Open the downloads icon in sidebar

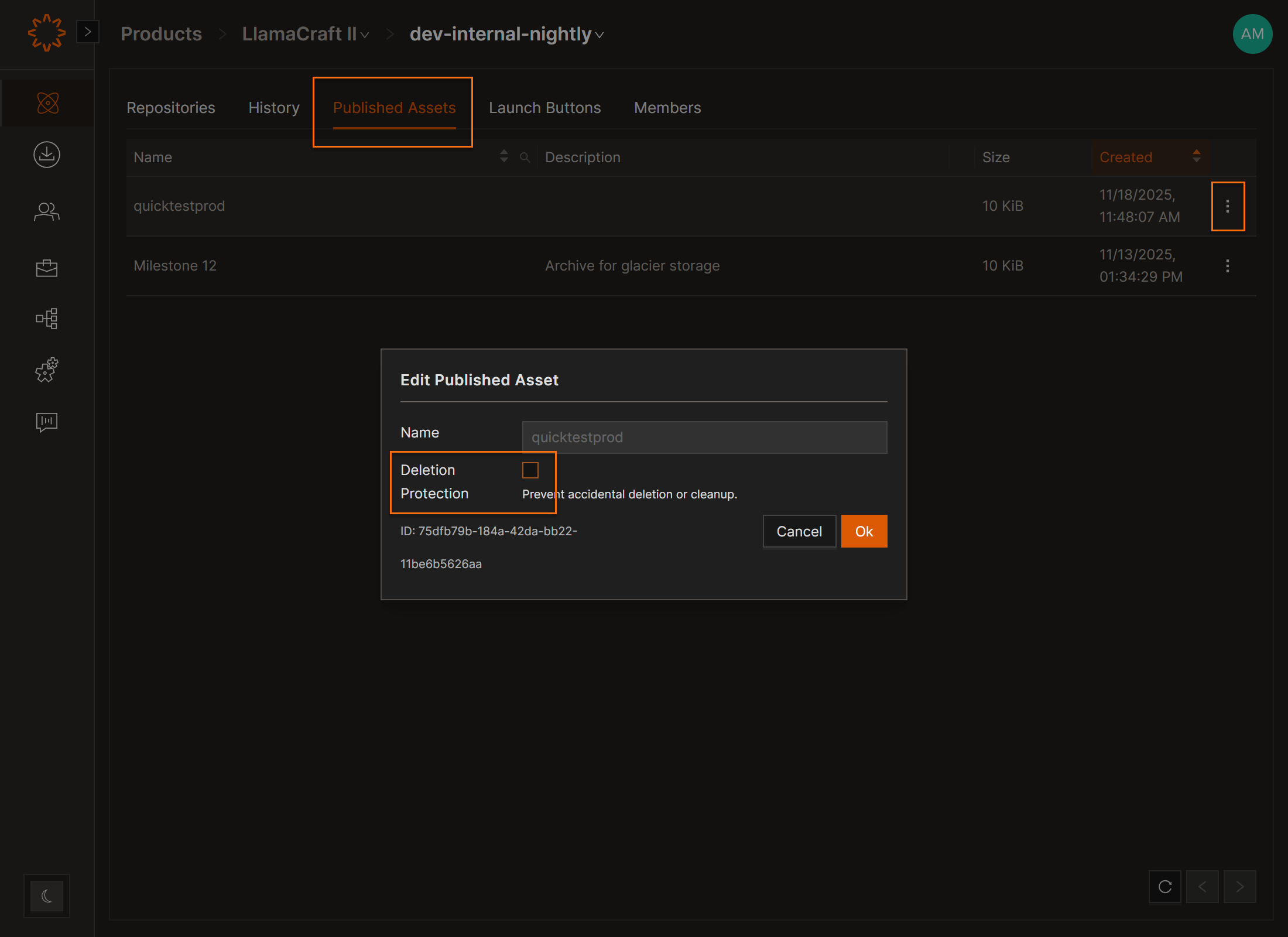point(47,155)
